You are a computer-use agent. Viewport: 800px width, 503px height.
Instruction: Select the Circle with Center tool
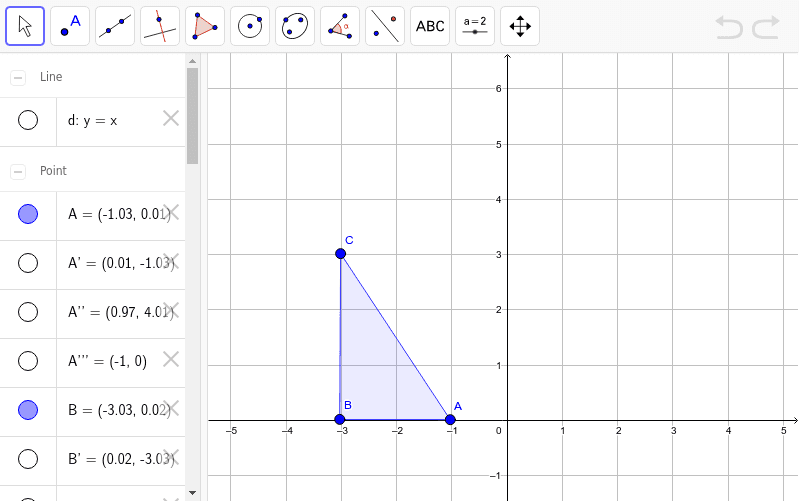click(250, 26)
